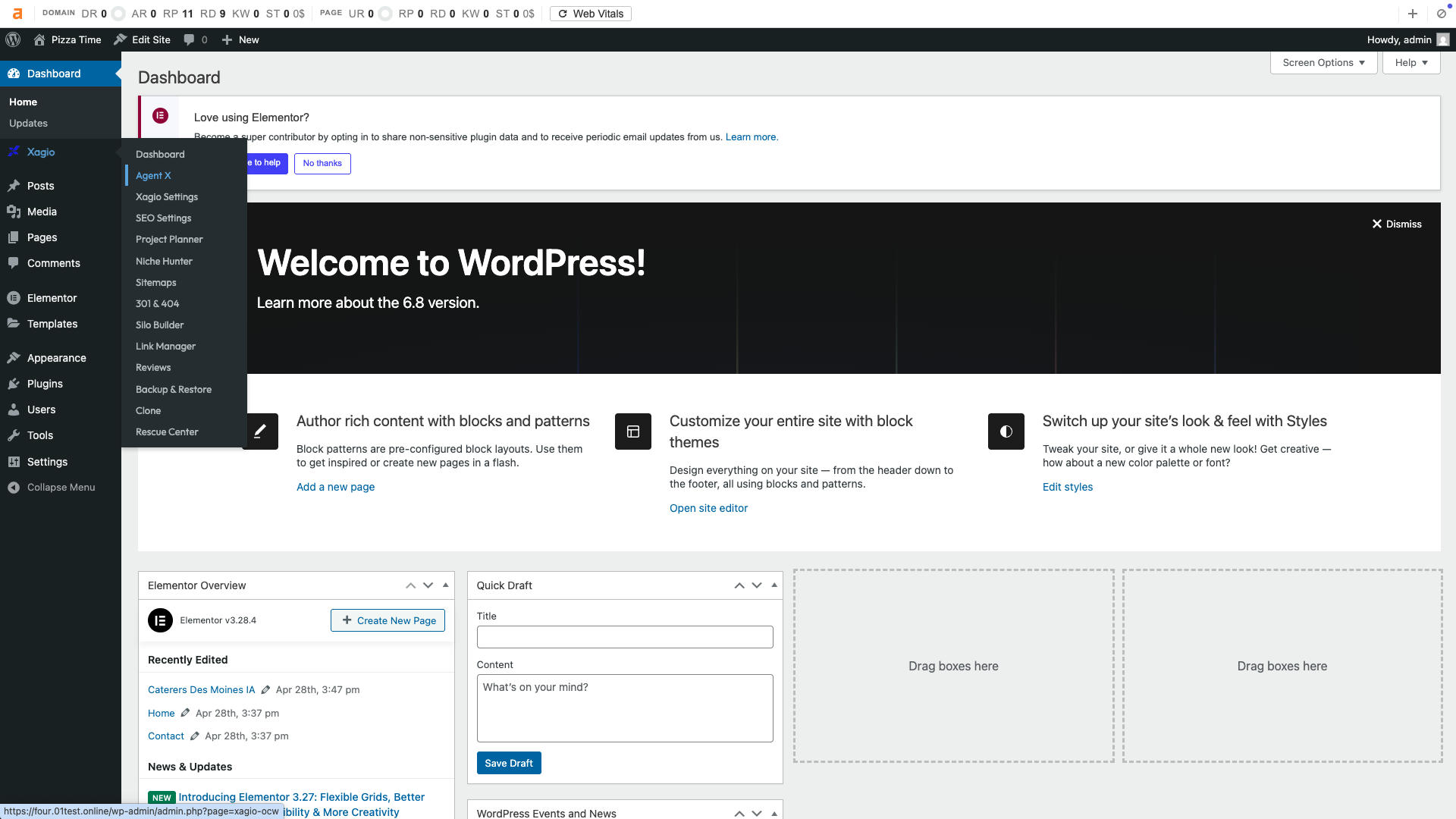The image size is (1456, 819).
Task: Move Elementor Overview box up
Action: click(410, 585)
